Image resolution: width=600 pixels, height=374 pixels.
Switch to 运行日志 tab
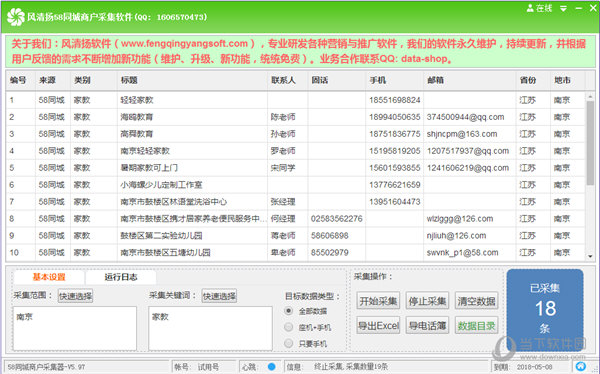pos(121,277)
